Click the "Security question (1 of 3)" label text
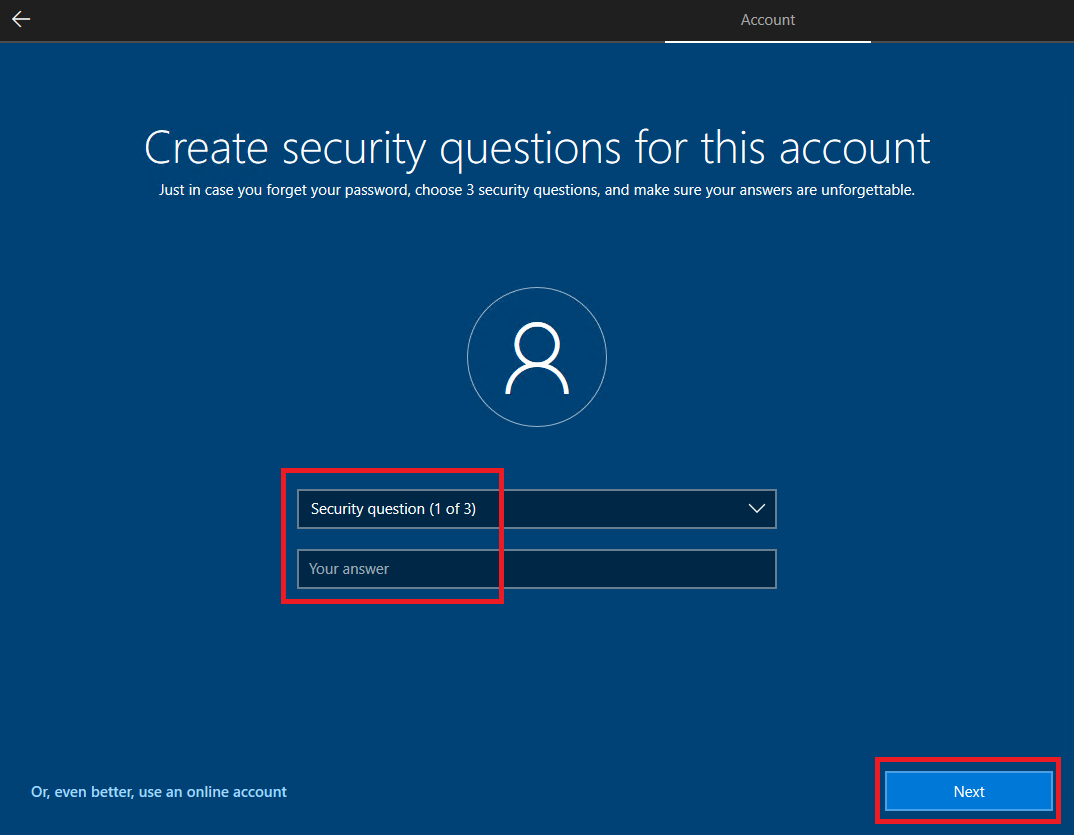1074x835 pixels. coord(393,509)
